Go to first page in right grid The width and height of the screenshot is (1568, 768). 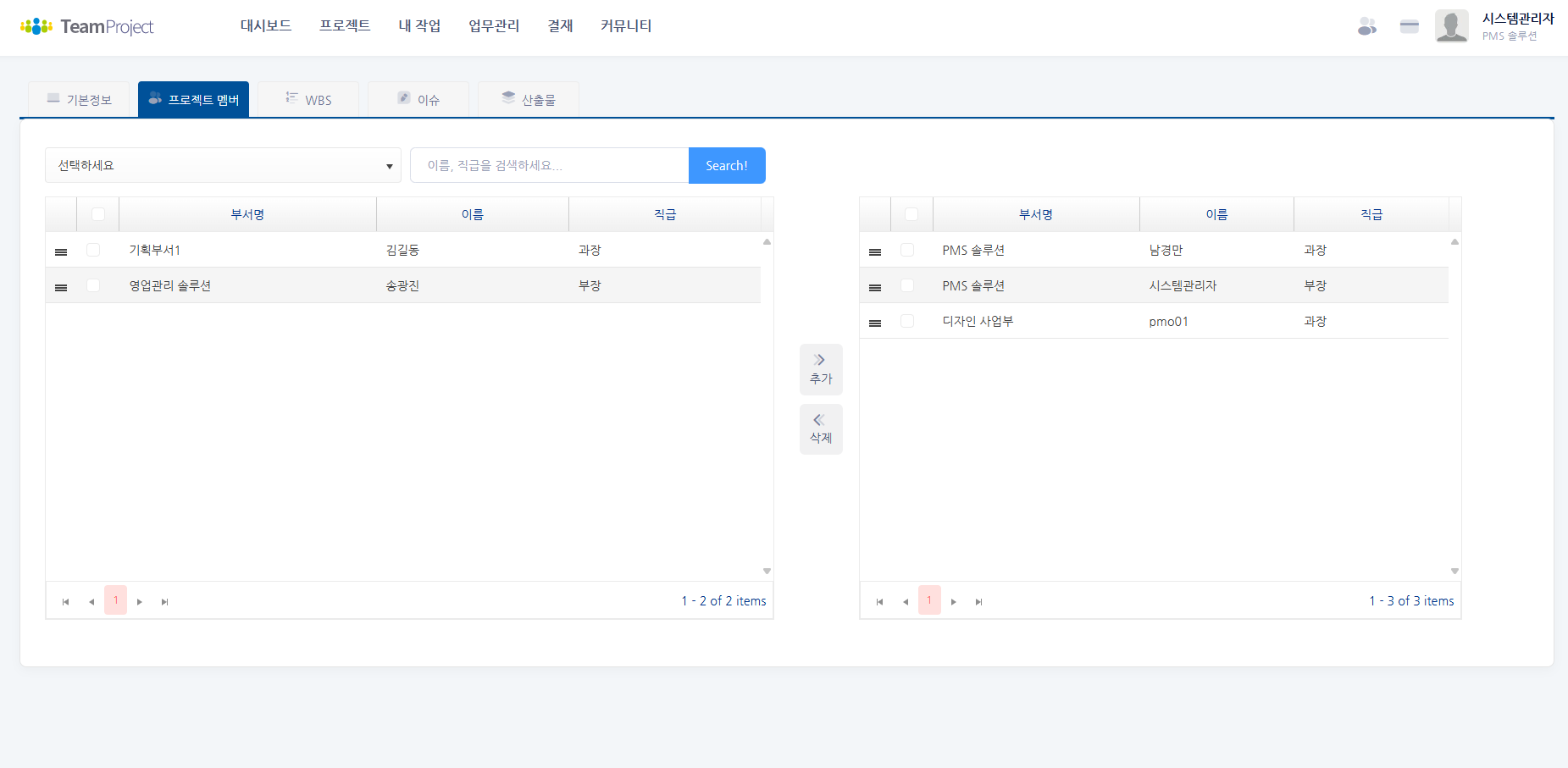(879, 601)
